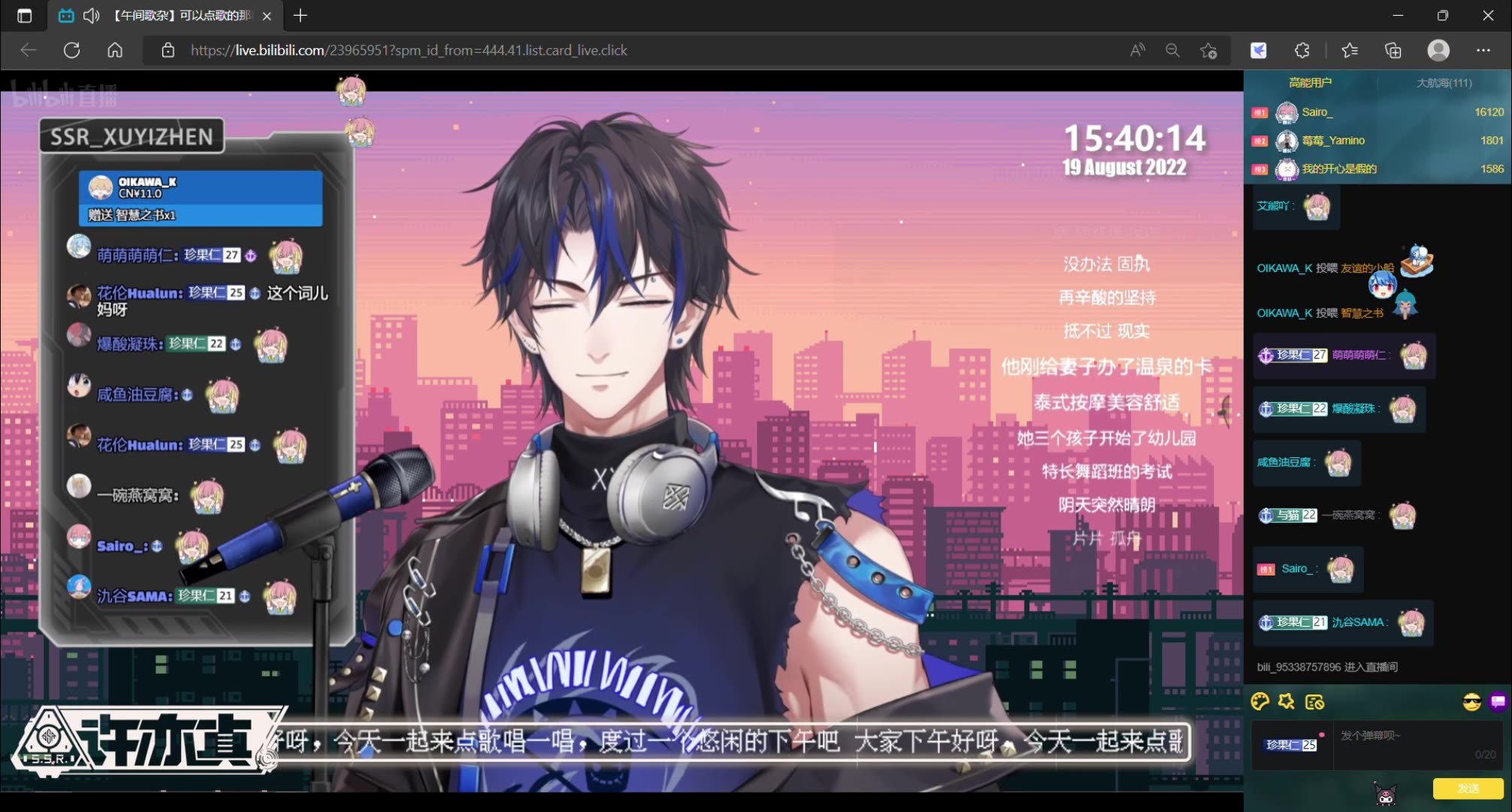Focus the 发个弹幕呗 message input field
The width and height of the screenshot is (1512, 812).
tap(1418, 744)
